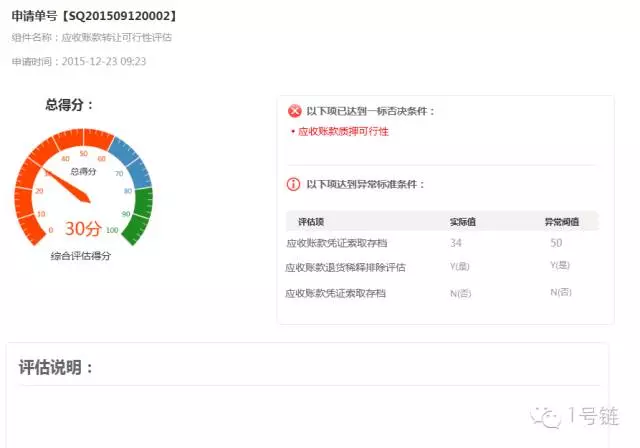Click the actual value 34 cell

pyautogui.click(x=456, y=243)
